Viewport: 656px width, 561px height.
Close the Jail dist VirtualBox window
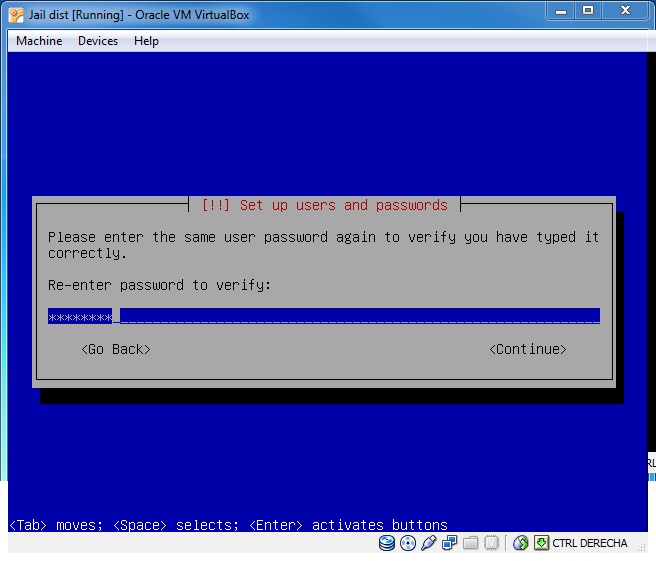pos(625,11)
